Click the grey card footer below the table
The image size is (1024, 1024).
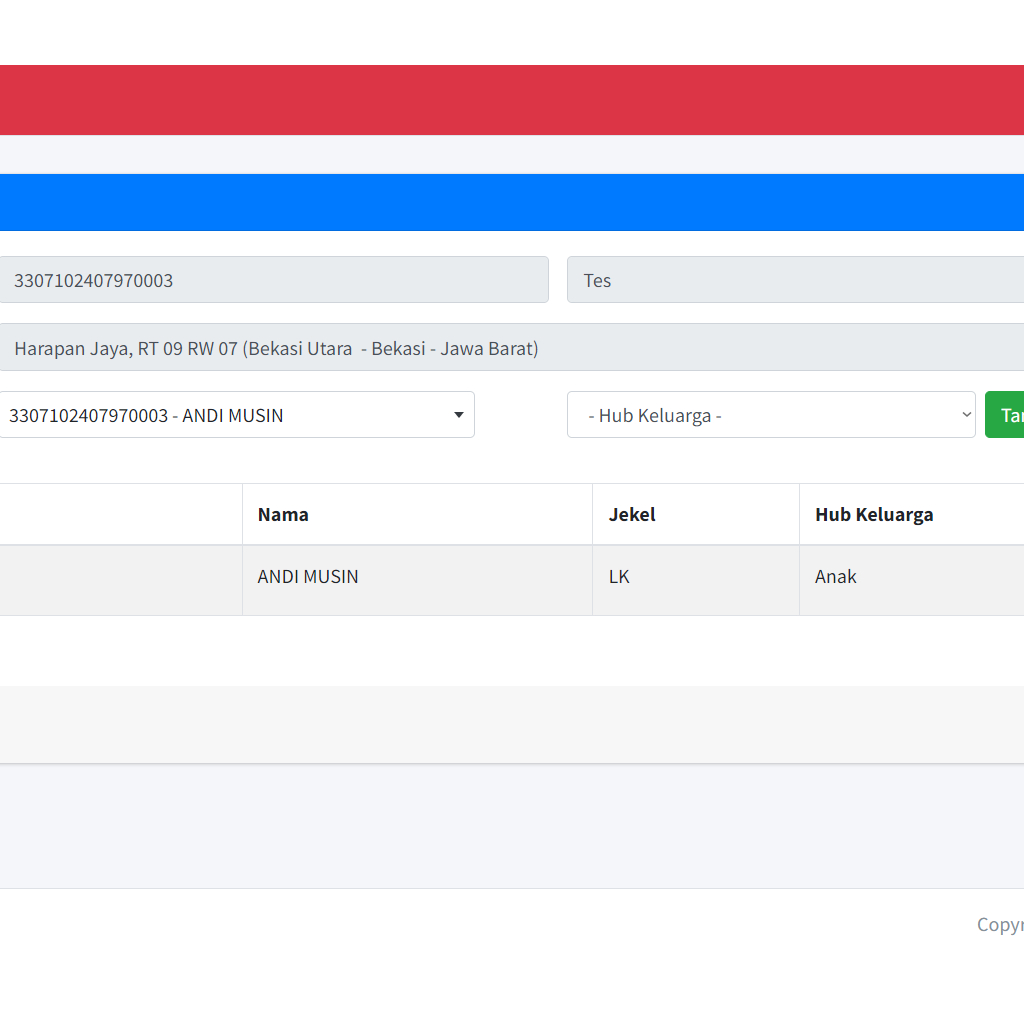tap(510, 725)
